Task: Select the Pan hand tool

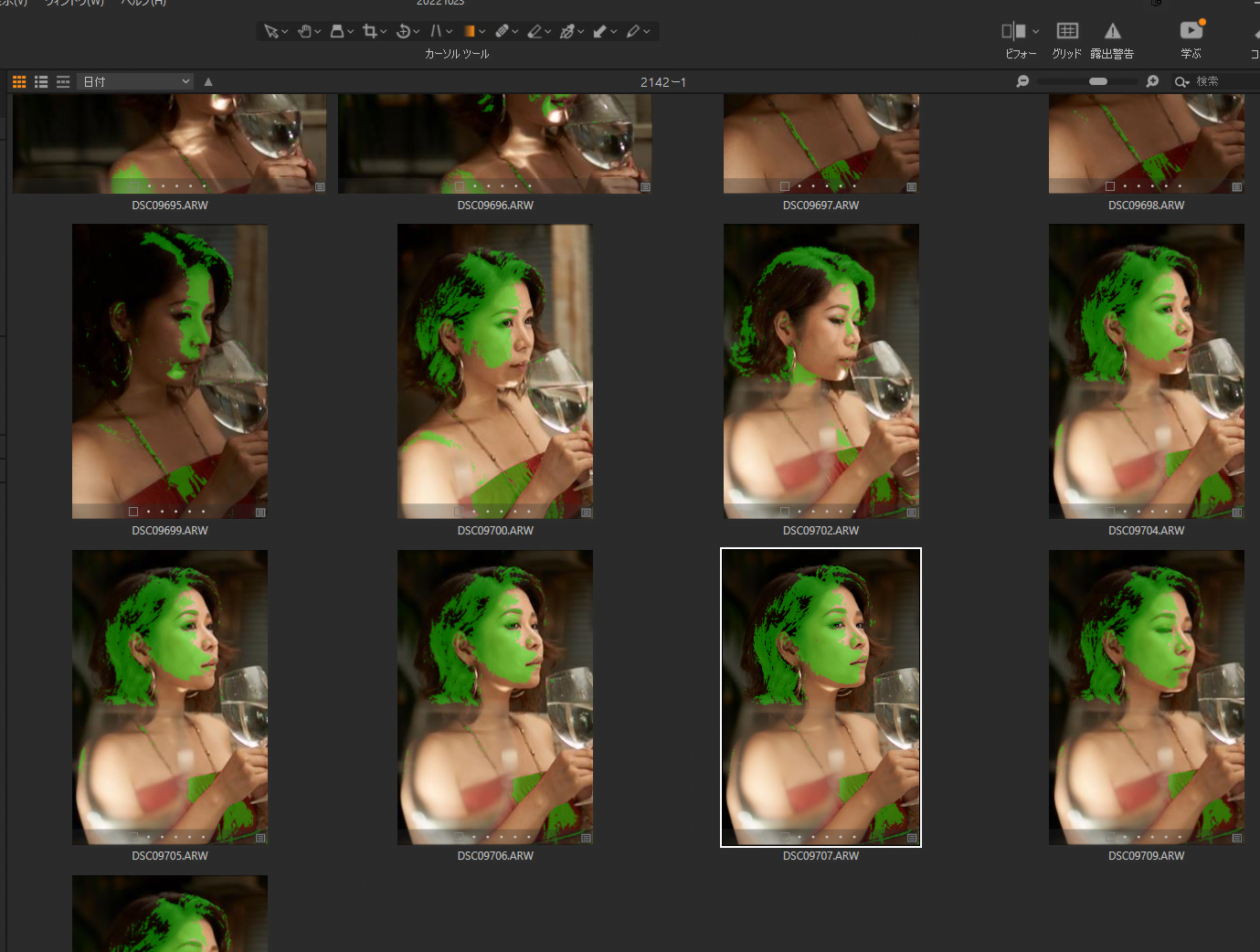Action: tap(304, 32)
